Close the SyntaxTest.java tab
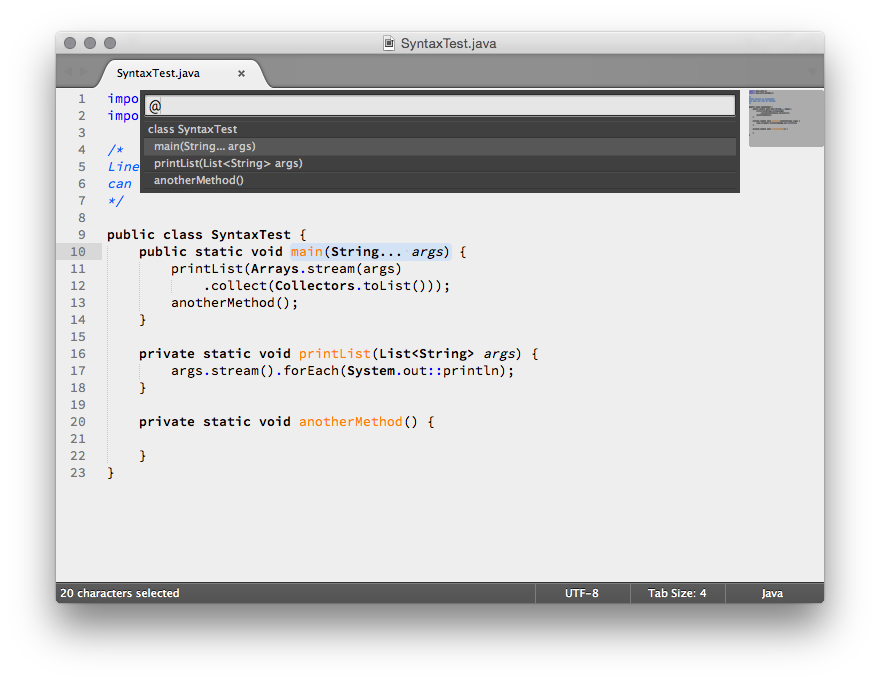 coord(241,73)
